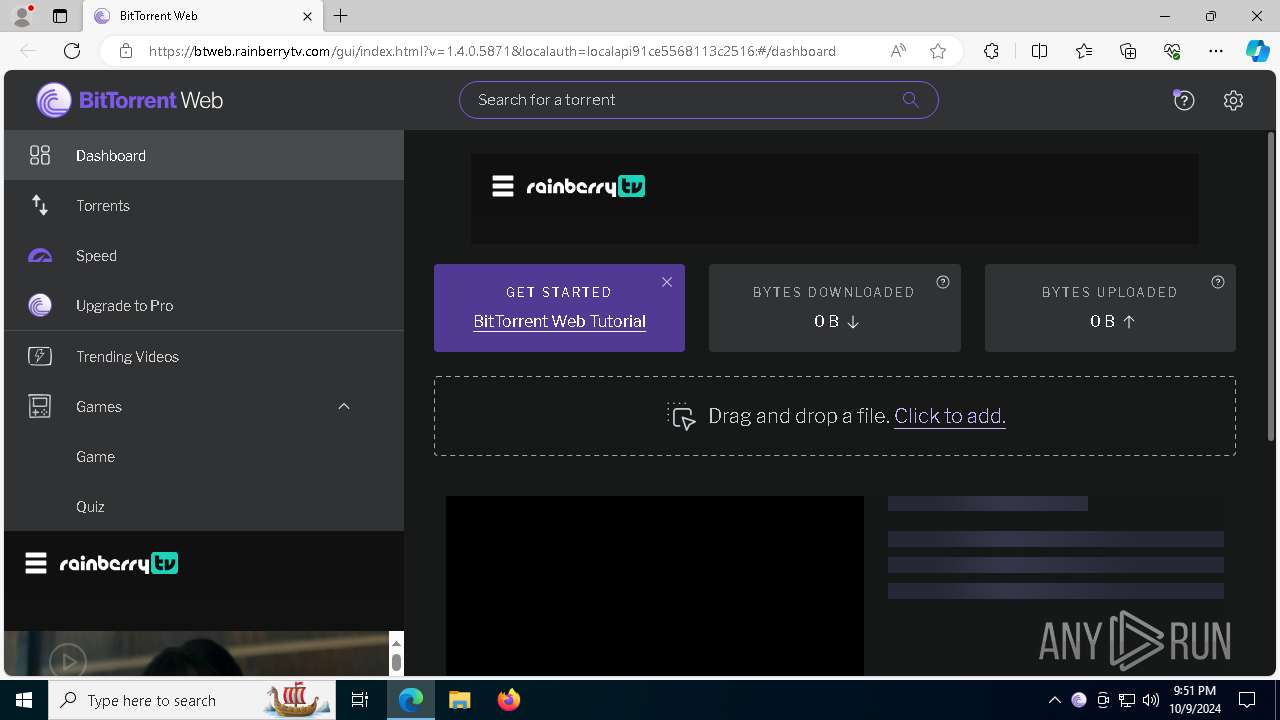Image resolution: width=1280 pixels, height=720 pixels.
Task: Open Browser essentials icon
Action: point(1172,51)
